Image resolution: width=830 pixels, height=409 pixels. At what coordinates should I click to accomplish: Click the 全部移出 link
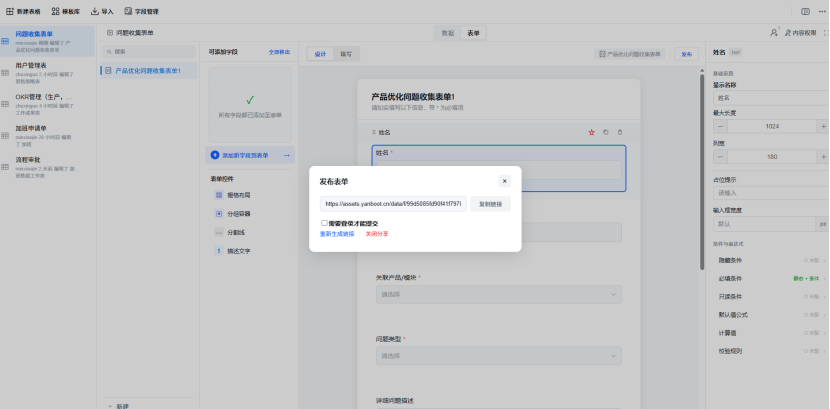coord(279,52)
